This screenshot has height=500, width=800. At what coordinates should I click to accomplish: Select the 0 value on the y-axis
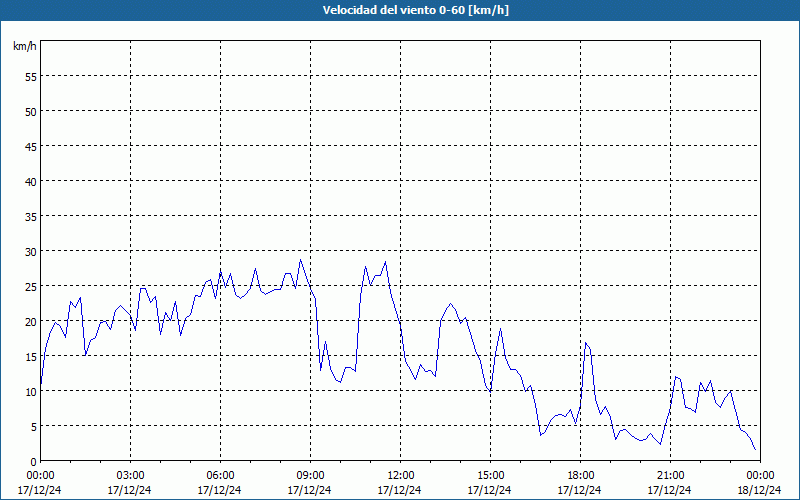coord(34,462)
